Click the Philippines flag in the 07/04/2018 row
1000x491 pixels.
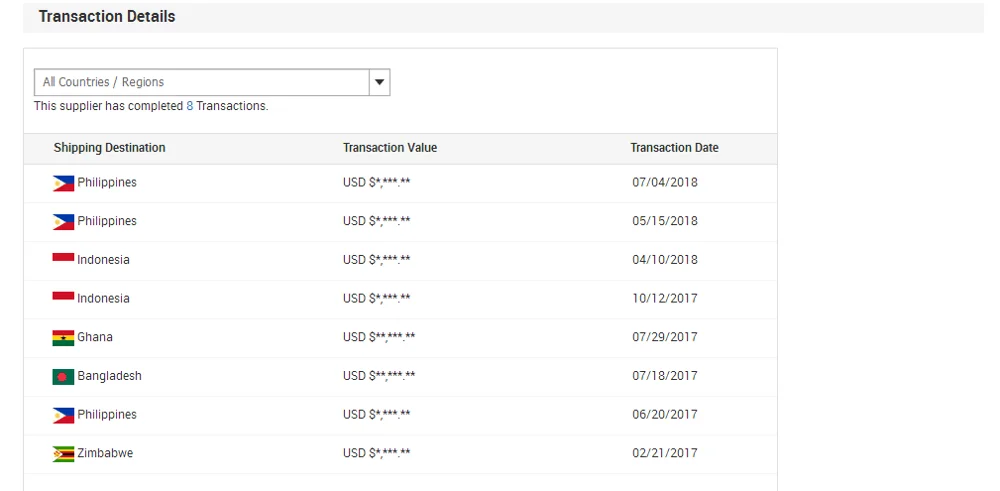point(63,183)
